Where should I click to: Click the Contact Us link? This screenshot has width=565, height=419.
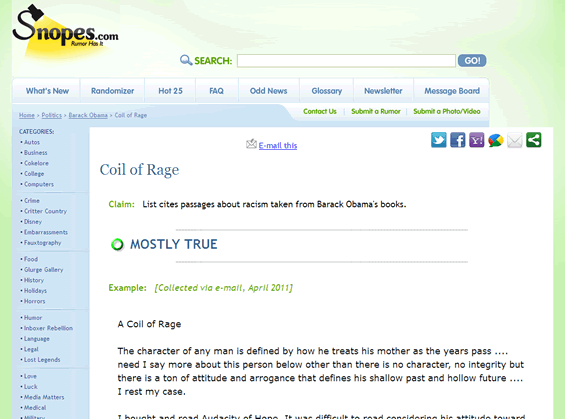[320, 111]
